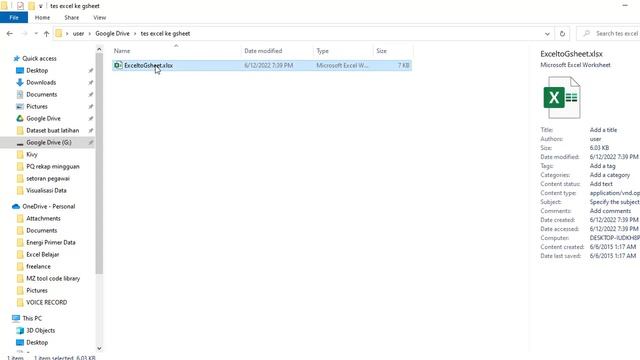Select This PC in navigation pane

tap(32, 318)
